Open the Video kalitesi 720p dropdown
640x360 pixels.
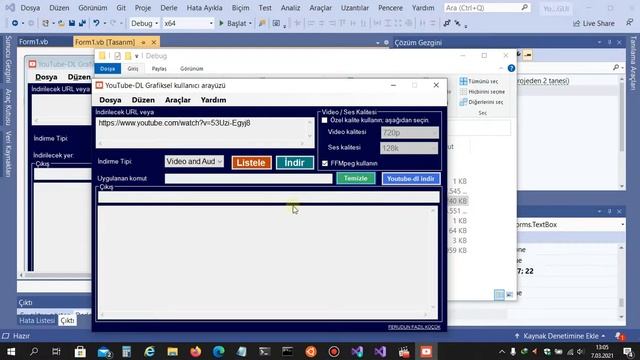click(409, 133)
